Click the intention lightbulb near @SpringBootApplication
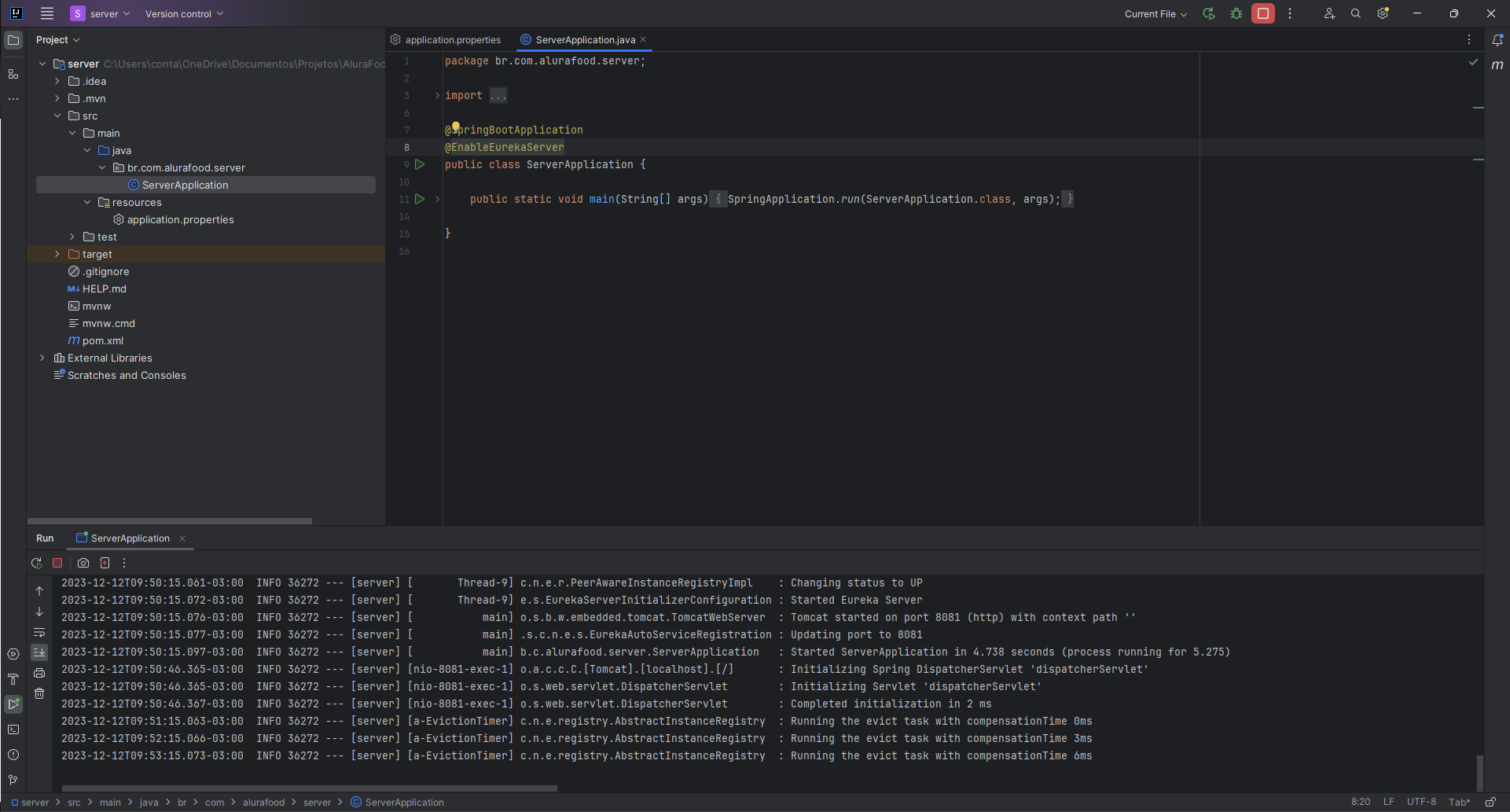The image size is (1510, 812). [x=456, y=127]
